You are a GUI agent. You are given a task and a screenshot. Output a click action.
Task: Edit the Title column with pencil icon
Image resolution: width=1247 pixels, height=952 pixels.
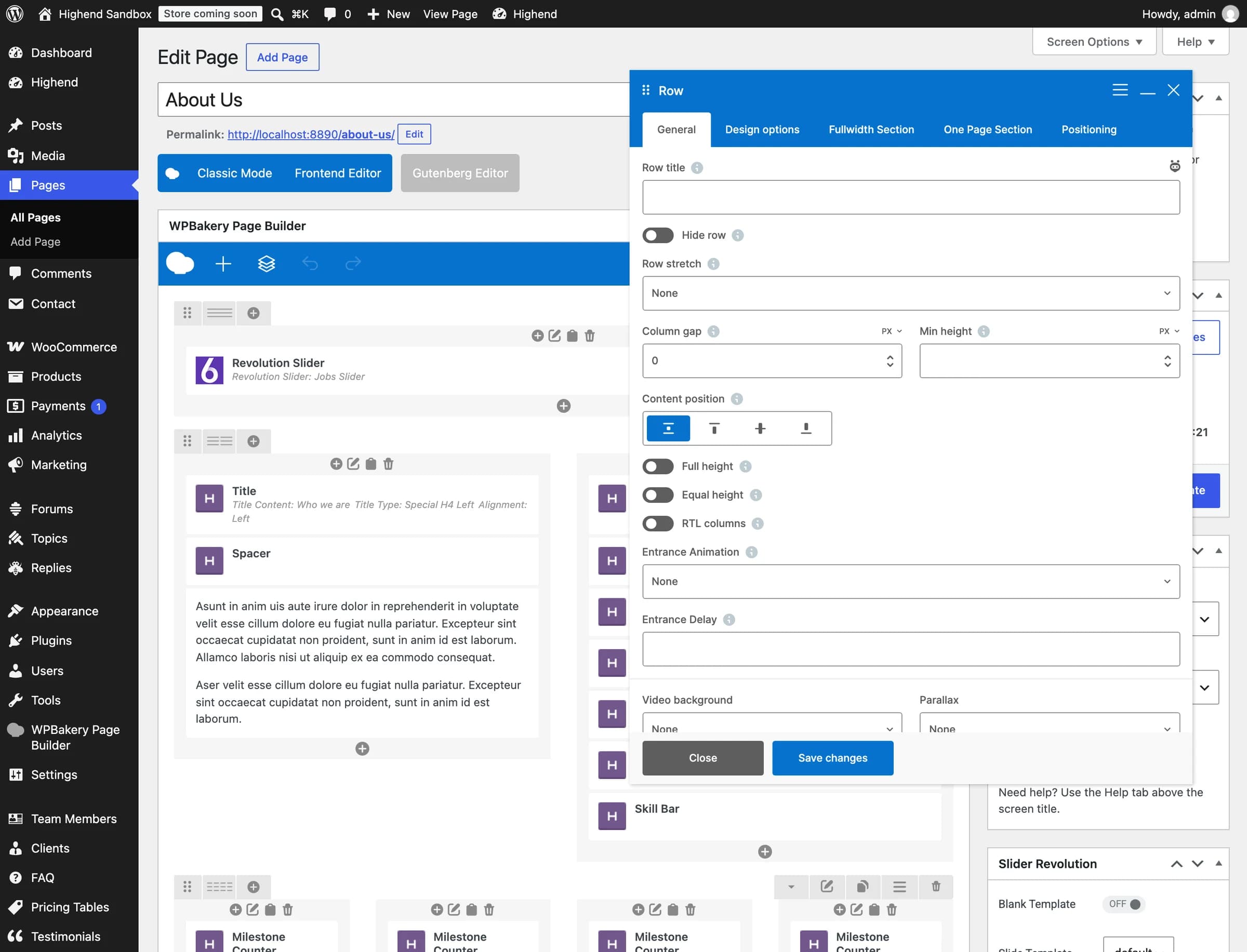click(x=353, y=464)
